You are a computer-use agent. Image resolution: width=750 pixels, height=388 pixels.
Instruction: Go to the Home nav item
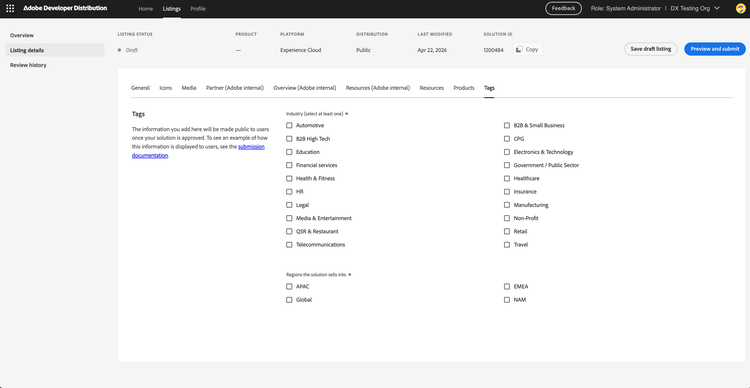click(x=145, y=9)
